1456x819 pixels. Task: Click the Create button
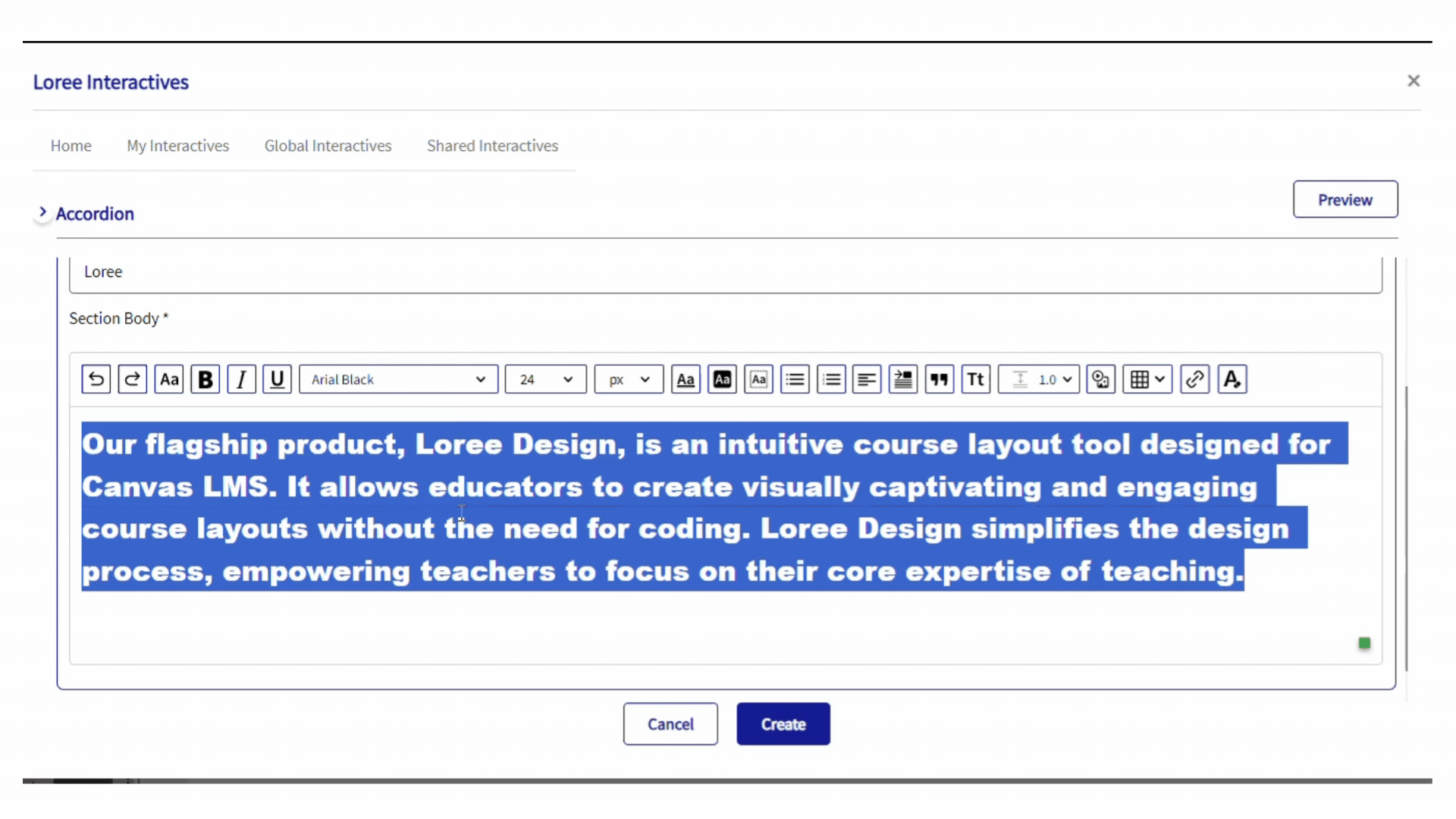tap(783, 724)
